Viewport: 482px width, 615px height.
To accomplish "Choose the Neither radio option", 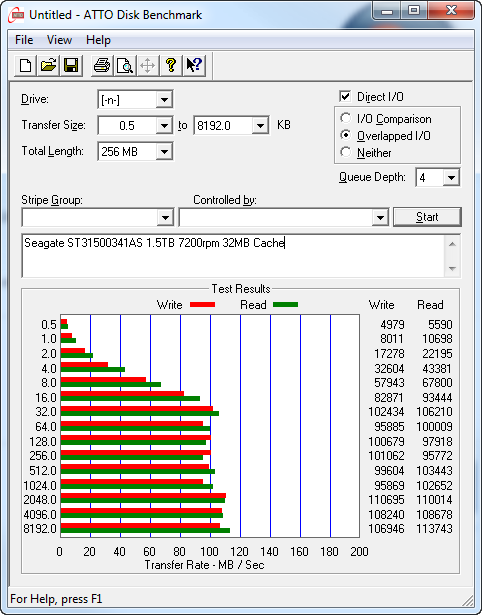I will [x=346, y=152].
